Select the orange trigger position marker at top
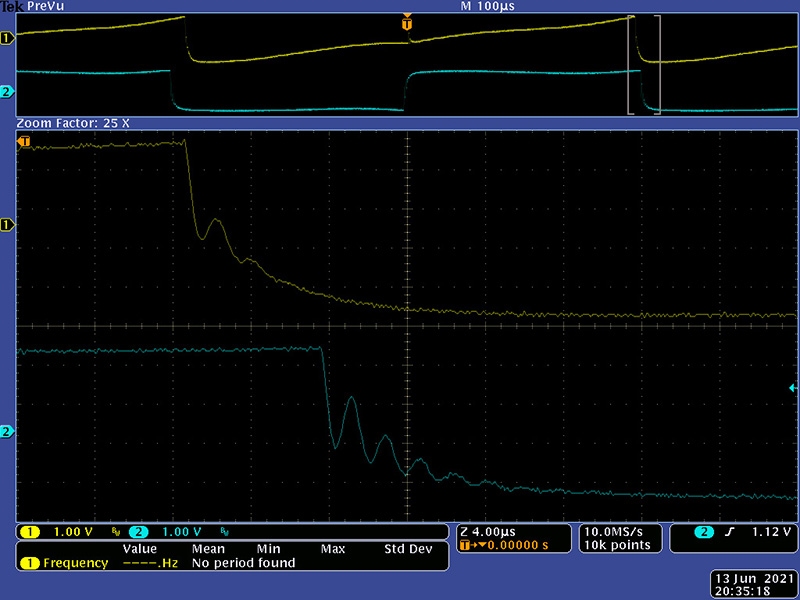This screenshot has width=800, height=600. coord(406,22)
